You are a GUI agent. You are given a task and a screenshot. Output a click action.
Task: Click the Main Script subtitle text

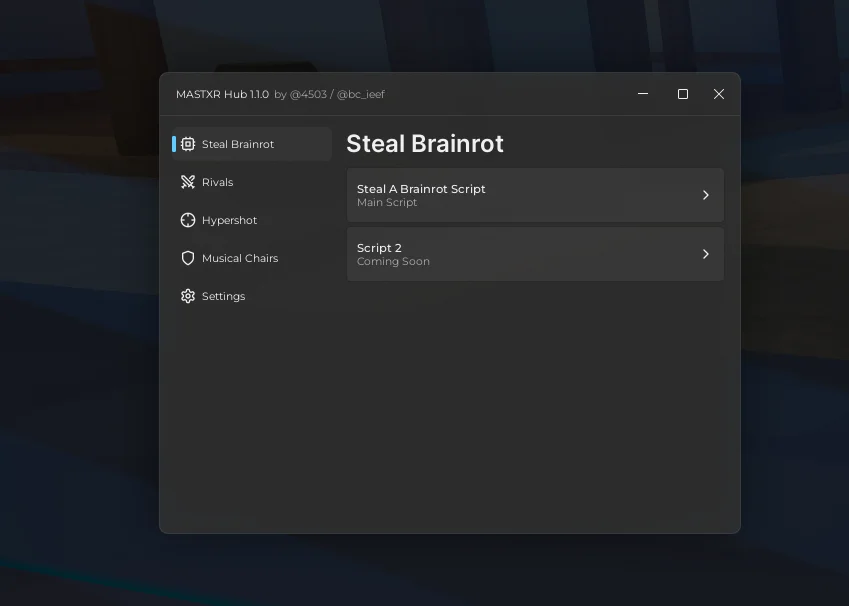point(387,203)
